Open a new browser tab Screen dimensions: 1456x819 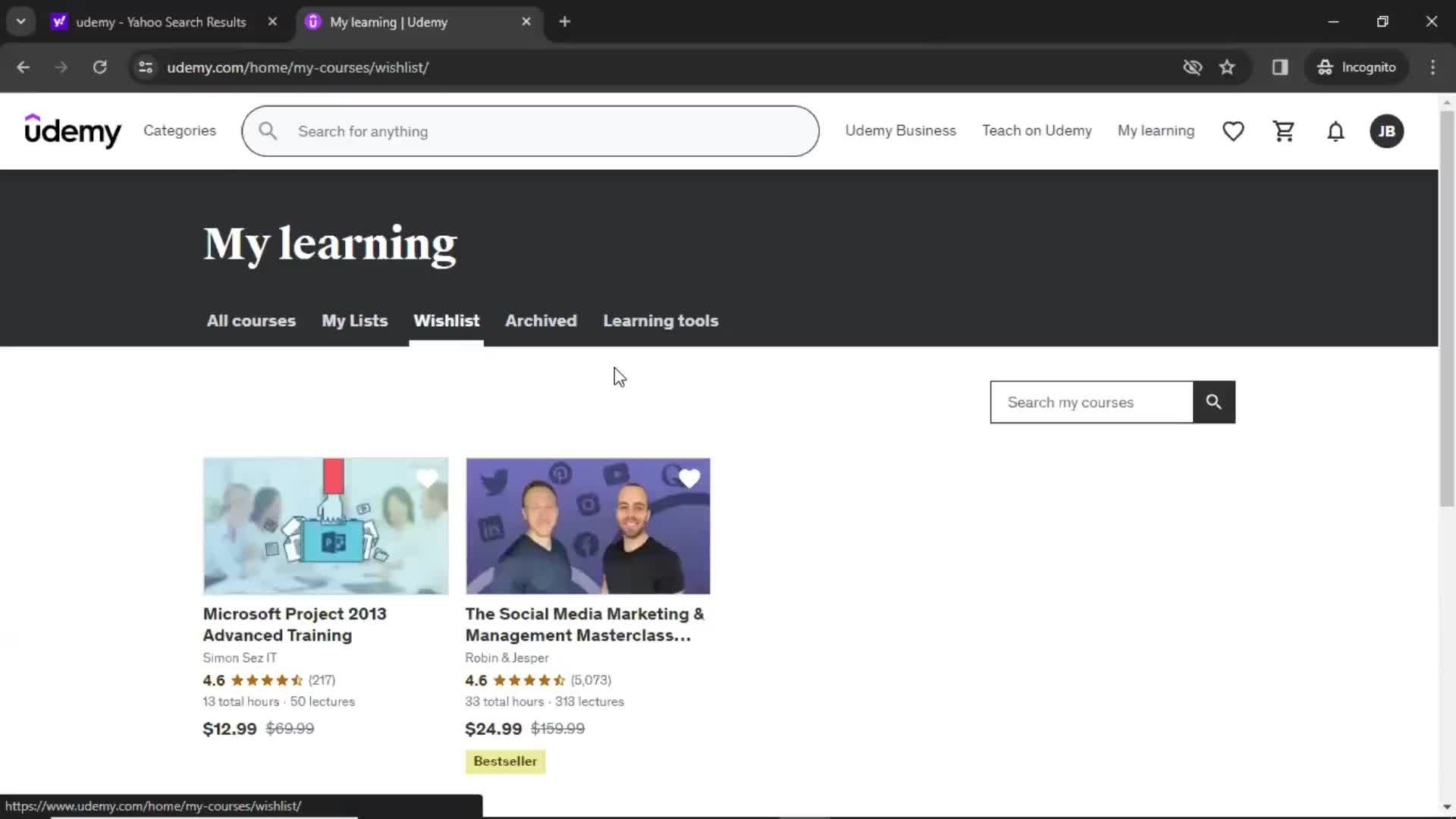click(x=564, y=22)
